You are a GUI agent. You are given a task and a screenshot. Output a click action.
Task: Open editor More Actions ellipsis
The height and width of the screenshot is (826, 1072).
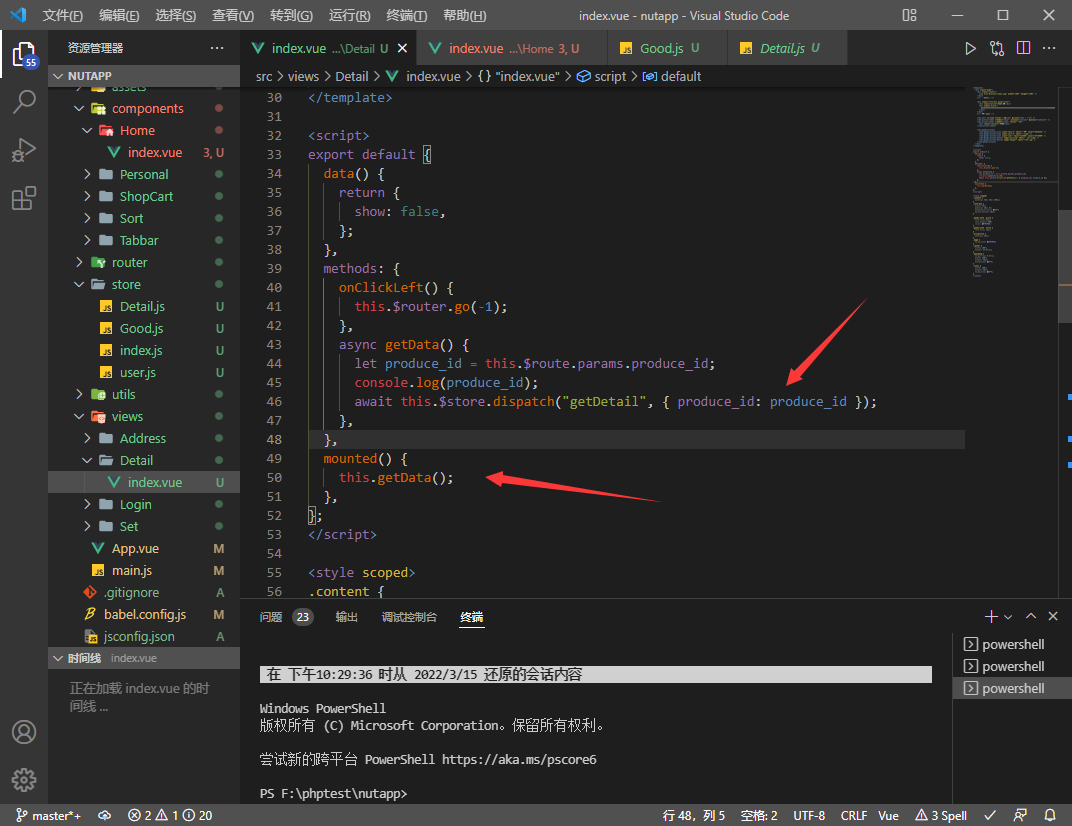click(1049, 48)
